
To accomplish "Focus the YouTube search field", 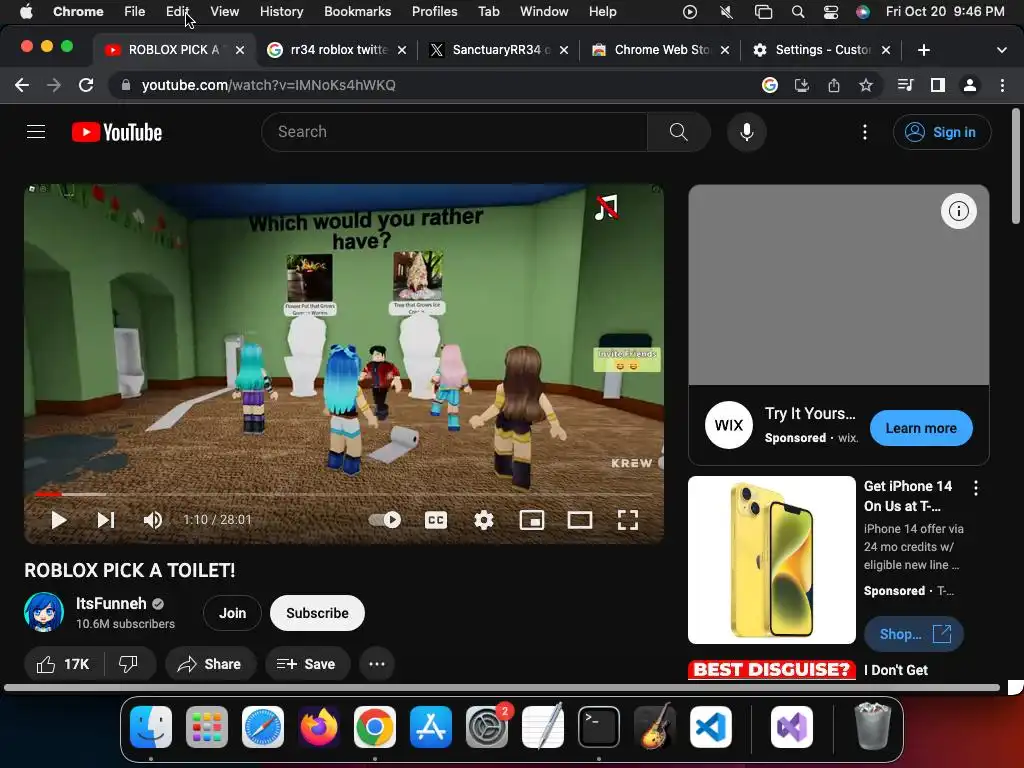I will (x=455, y=132).
